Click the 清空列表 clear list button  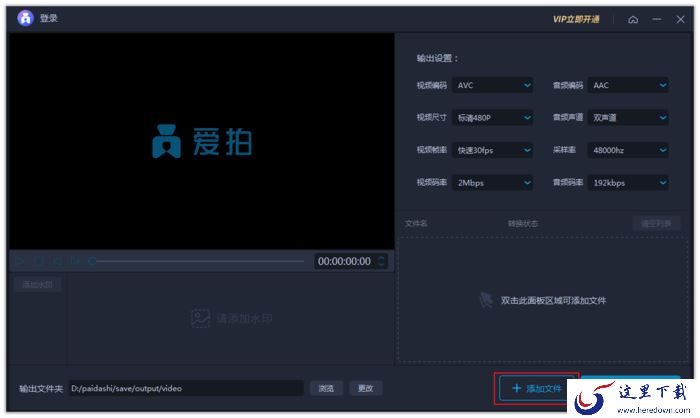tap(656, 223)
